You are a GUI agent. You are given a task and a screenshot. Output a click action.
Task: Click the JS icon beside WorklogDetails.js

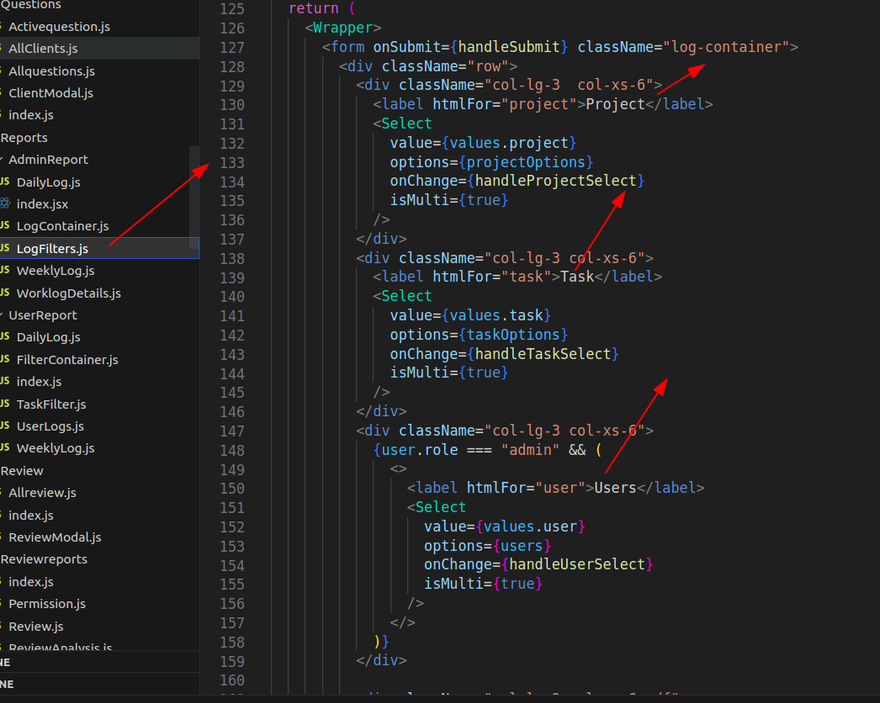pos(5,293)
